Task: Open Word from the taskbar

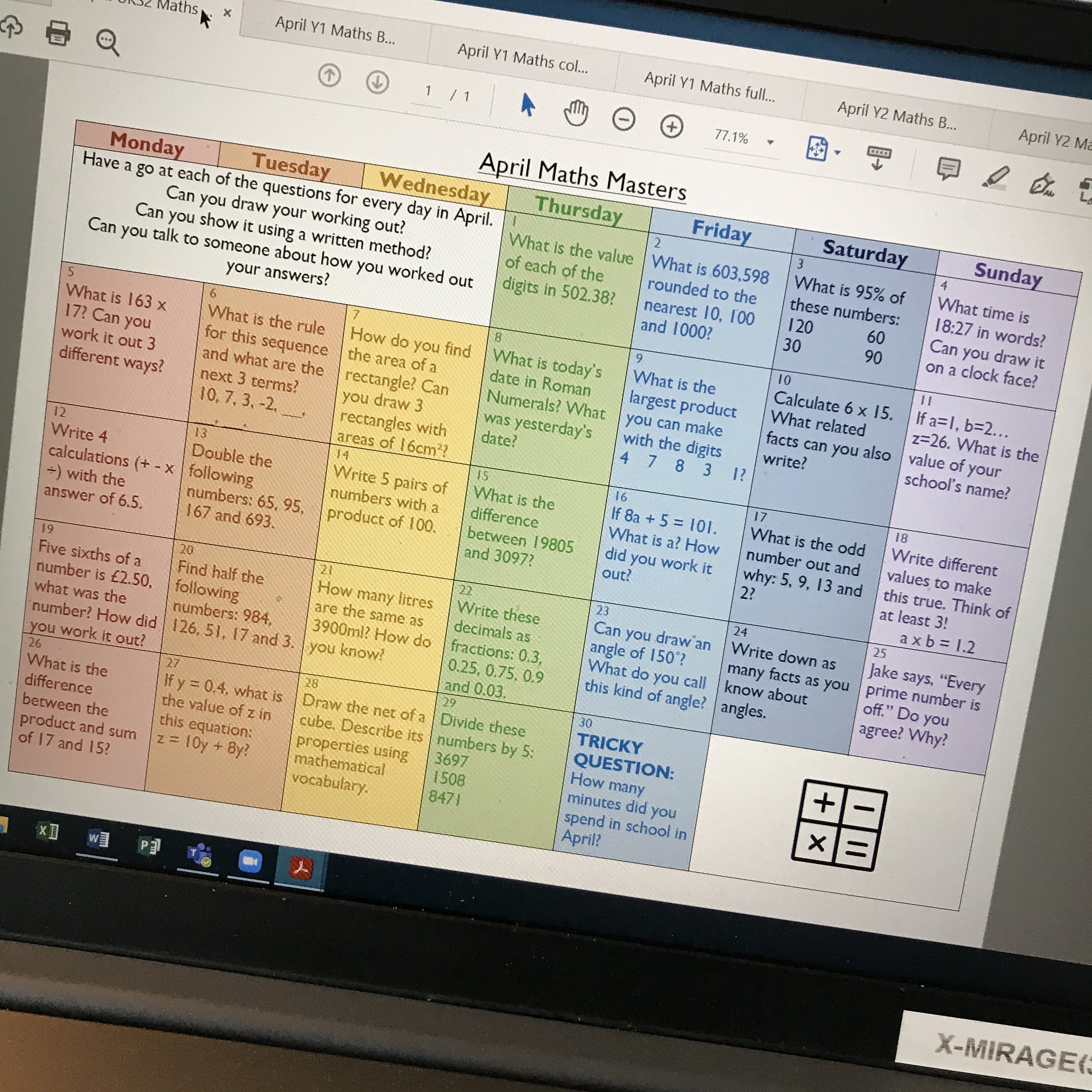Action: point(98,839)
